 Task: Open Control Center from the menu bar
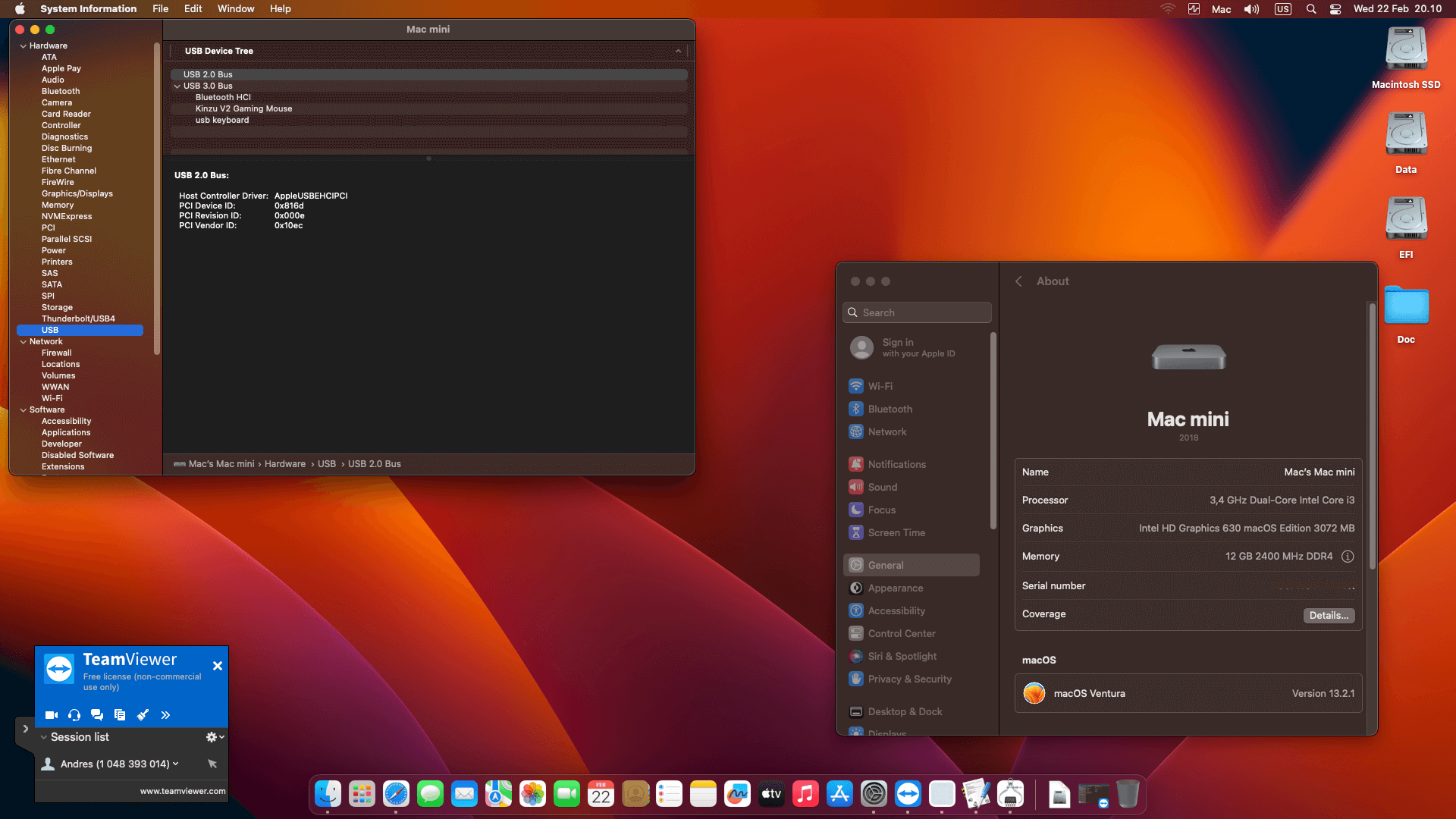tap(1335, 9)
